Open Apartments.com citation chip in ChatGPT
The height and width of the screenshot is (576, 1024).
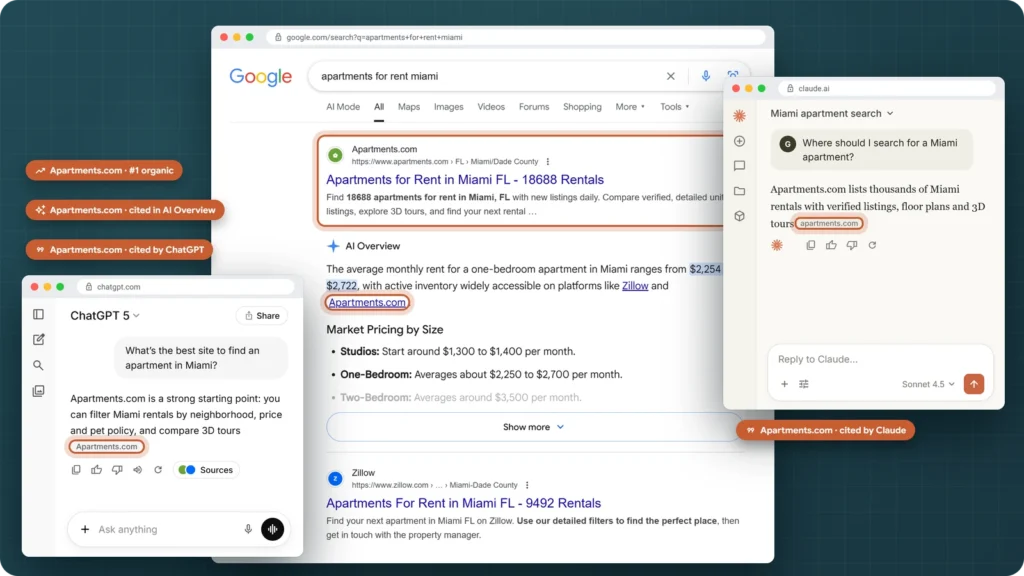click(106, 447)
